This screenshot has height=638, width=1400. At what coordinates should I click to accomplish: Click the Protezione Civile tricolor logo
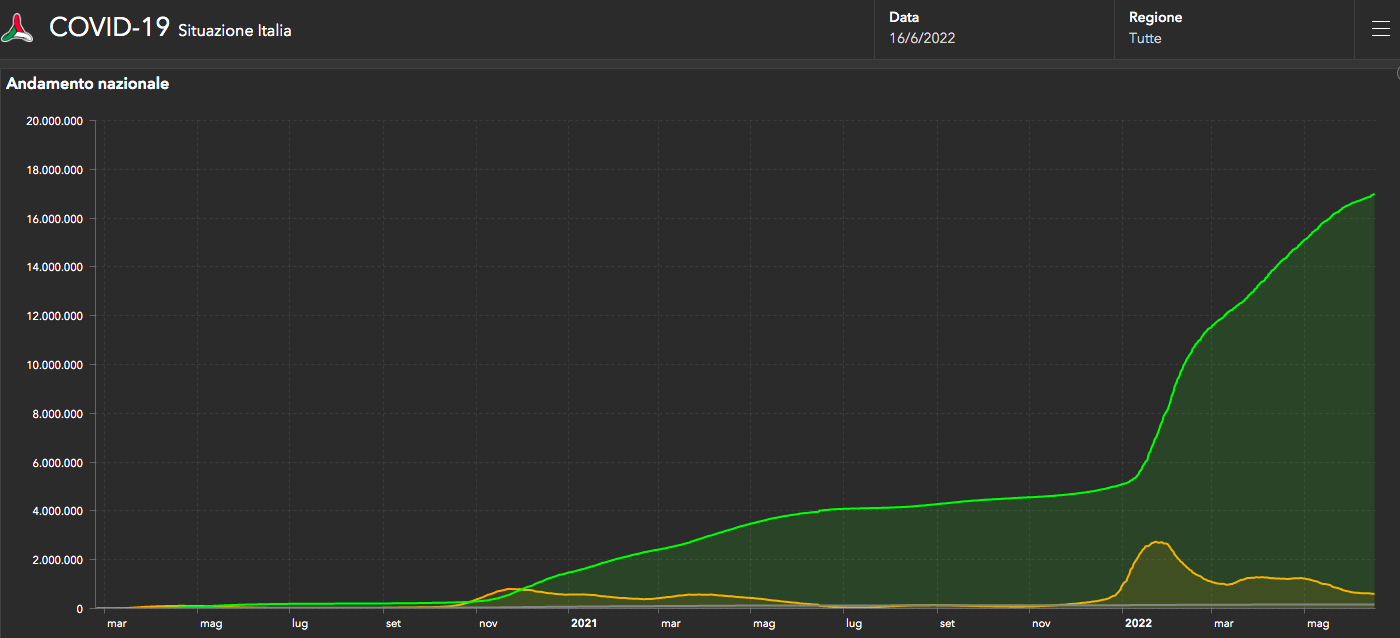click(18, 28)
